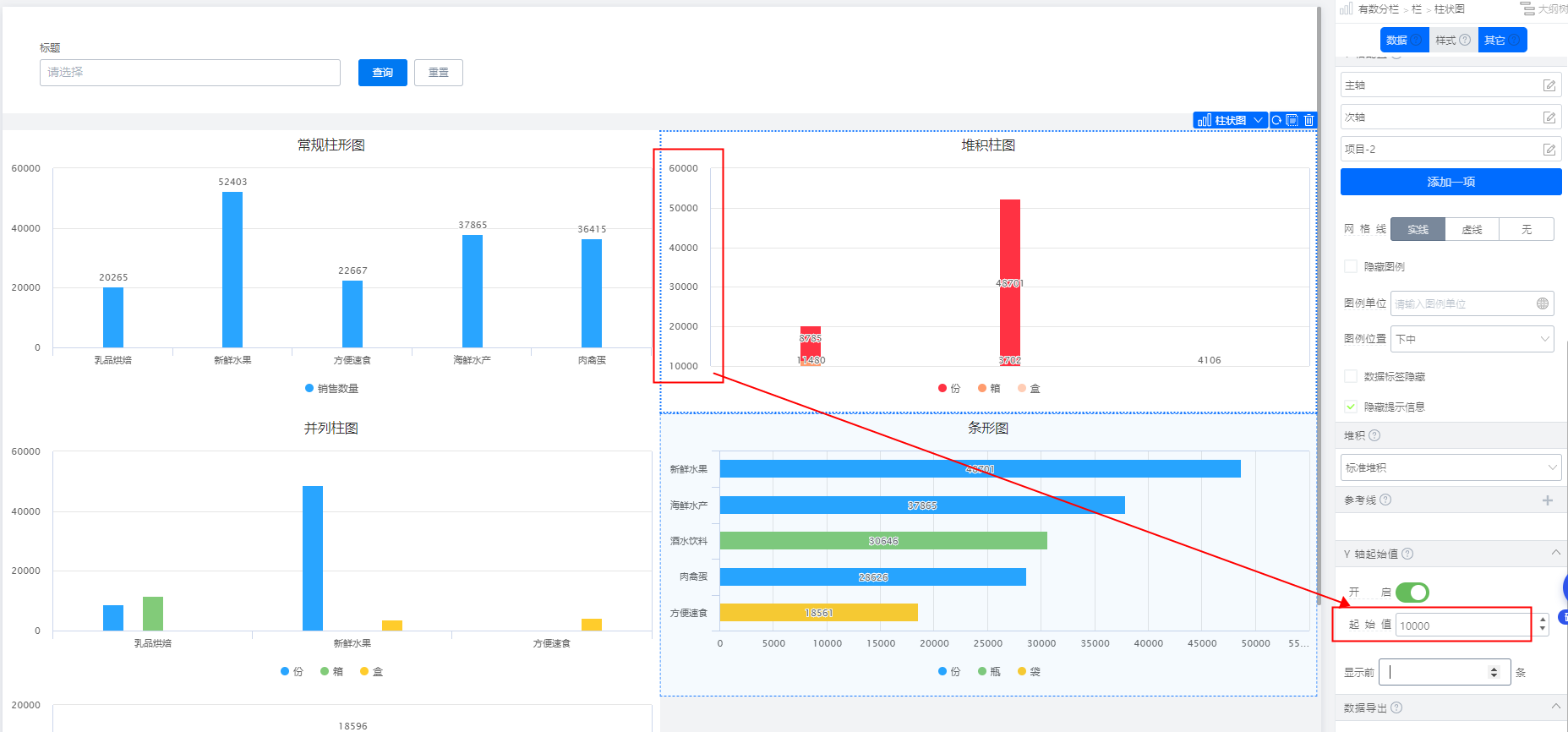Open the 图例位置 dropdown showing 下中
This screenshot has width=1568, height=732.
click(1472, 339)
